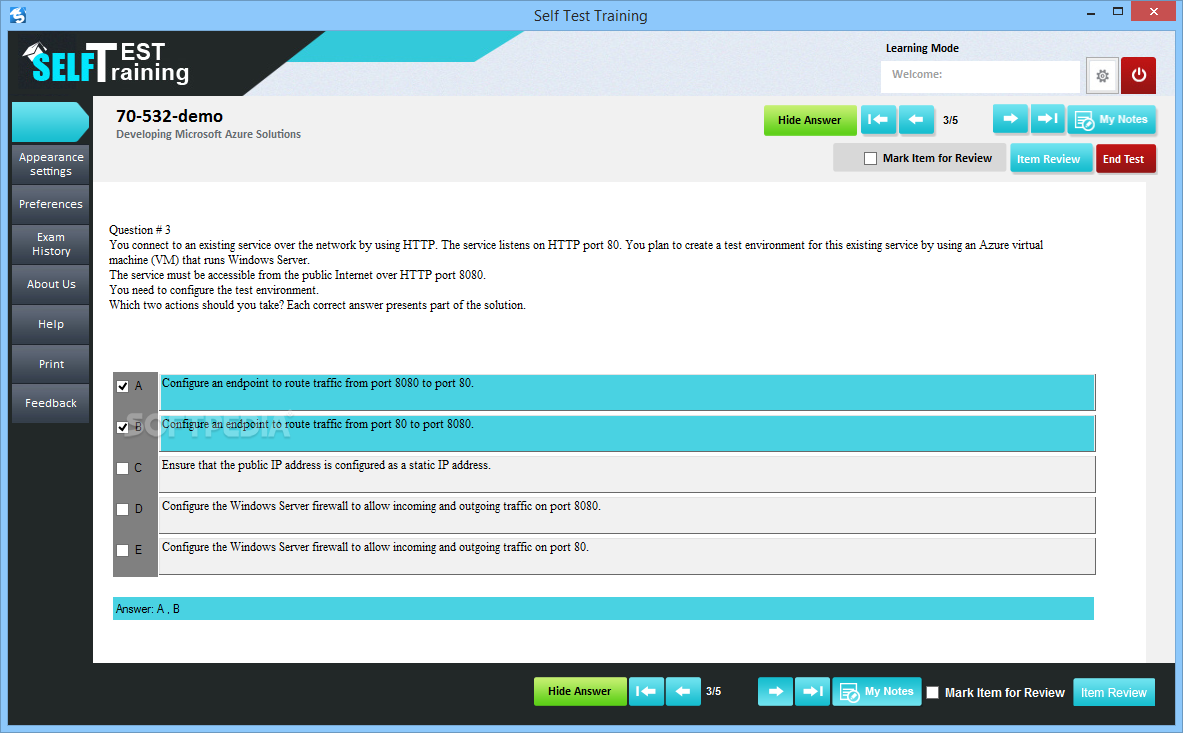Click the settings gear icon near Welcome field
The height and width of the screenshot is (733, 1183).
pos(1102,75)
